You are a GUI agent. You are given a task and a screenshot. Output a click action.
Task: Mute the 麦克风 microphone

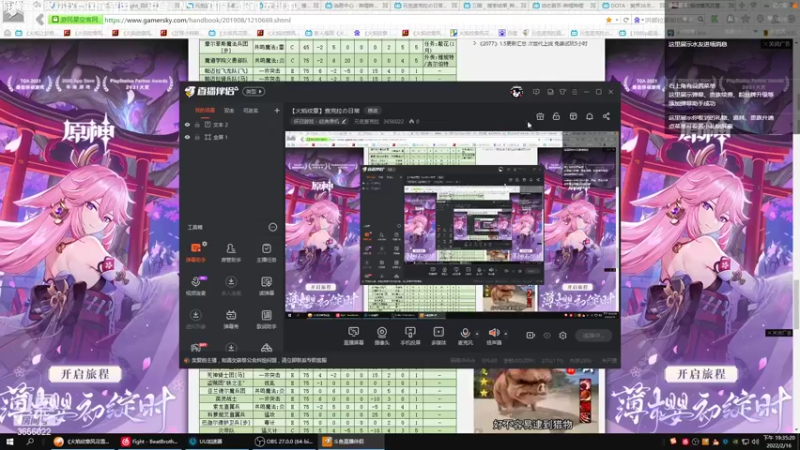465,336
